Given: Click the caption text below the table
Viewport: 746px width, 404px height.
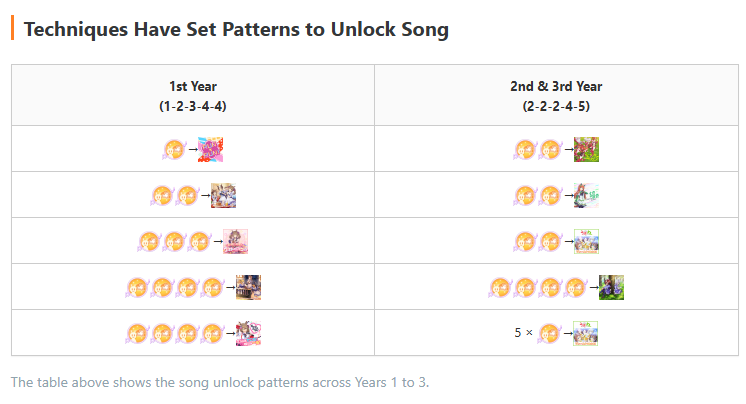Looking at the screenshot, I should (220, 382).
